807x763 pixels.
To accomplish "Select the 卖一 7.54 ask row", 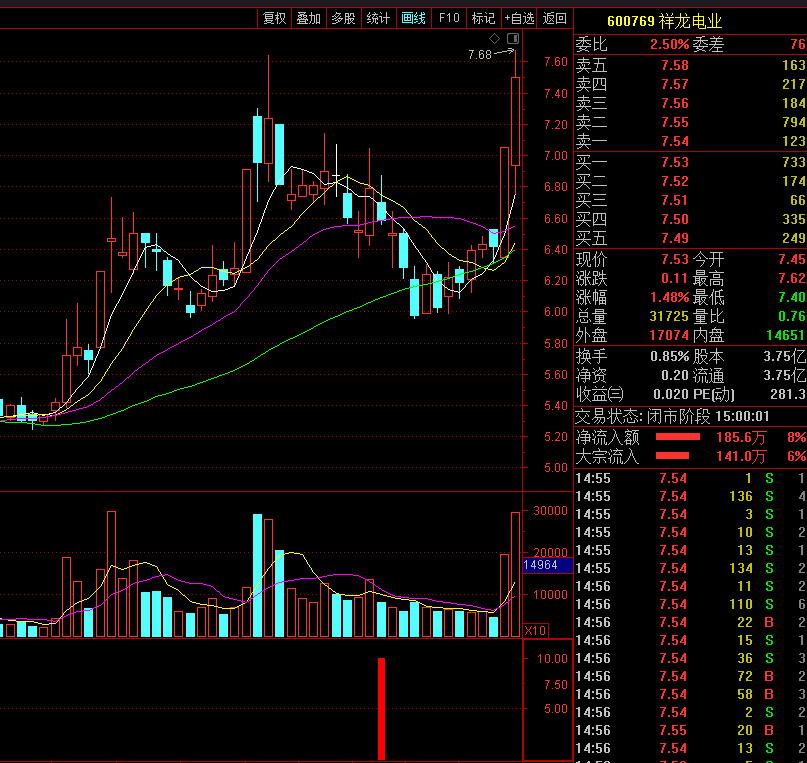I will (x=690, y=141).
